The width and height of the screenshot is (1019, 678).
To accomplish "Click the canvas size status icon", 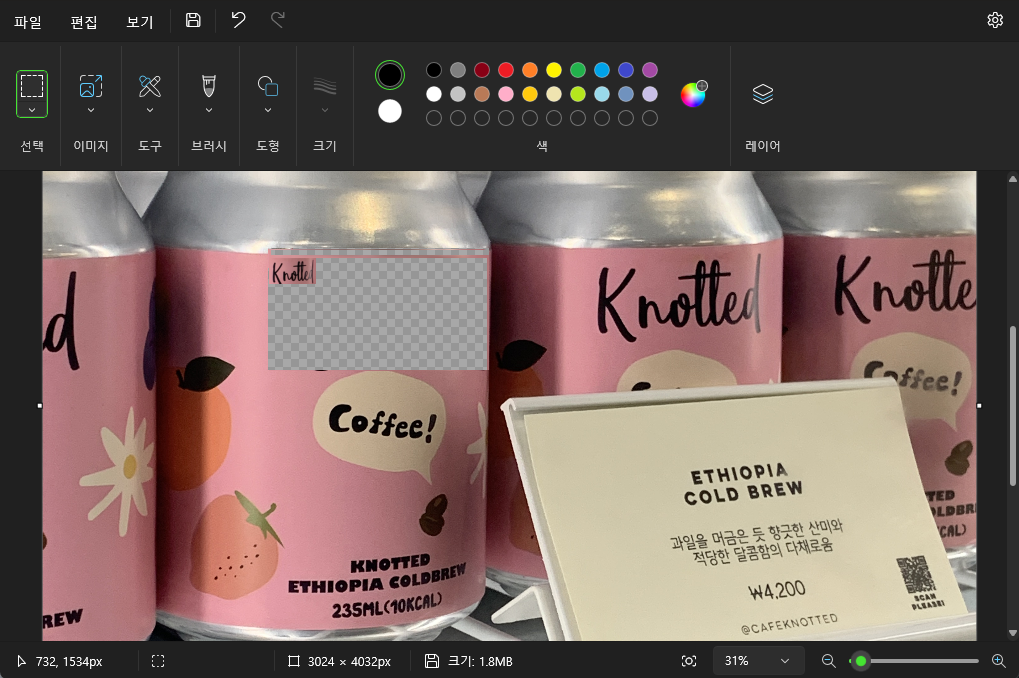I will pyautogui.click(x=294, y=661).
